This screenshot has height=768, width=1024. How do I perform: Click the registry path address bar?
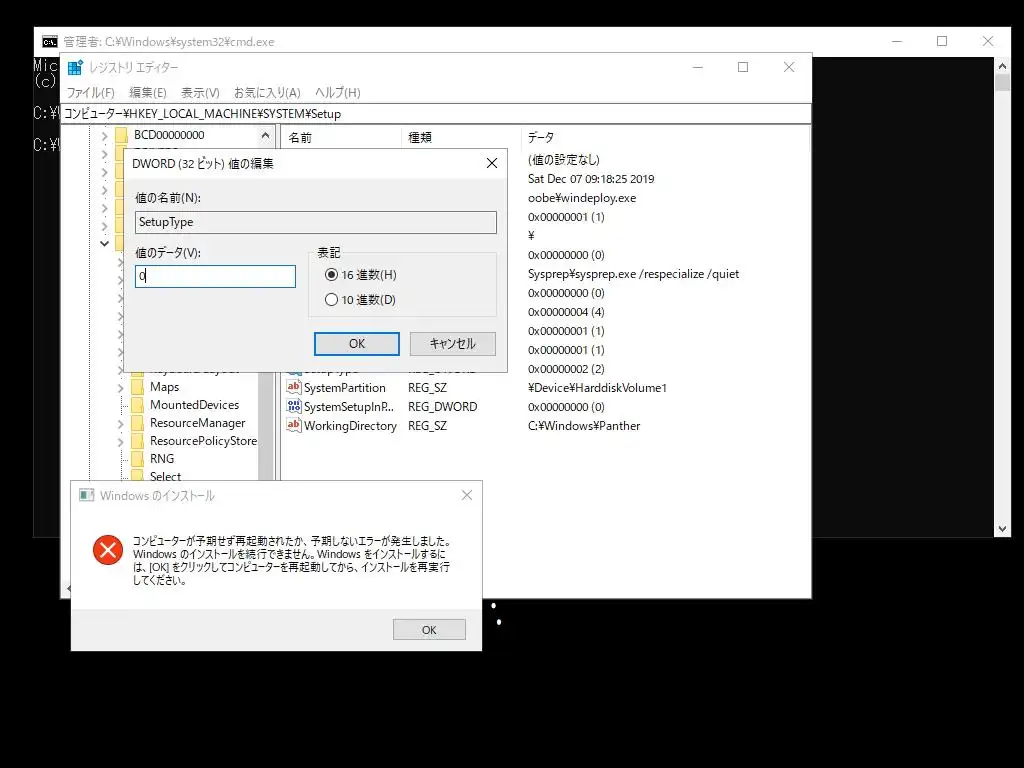(436, 114)
